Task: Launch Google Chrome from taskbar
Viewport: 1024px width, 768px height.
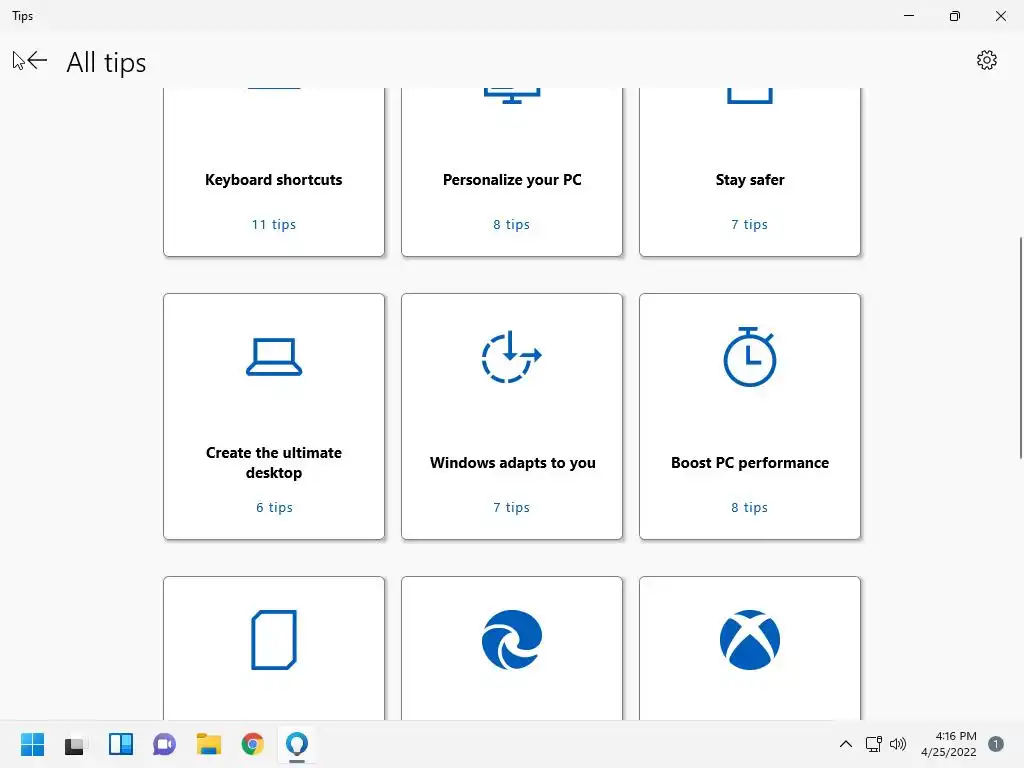Action: point(253,744)
